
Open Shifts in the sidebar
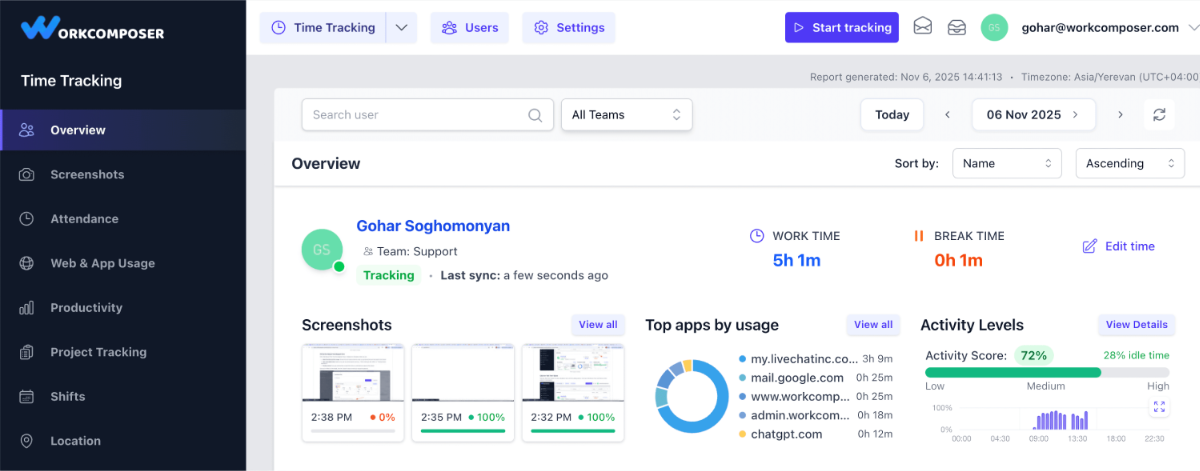pyautogui.click(x=123, y=397)
